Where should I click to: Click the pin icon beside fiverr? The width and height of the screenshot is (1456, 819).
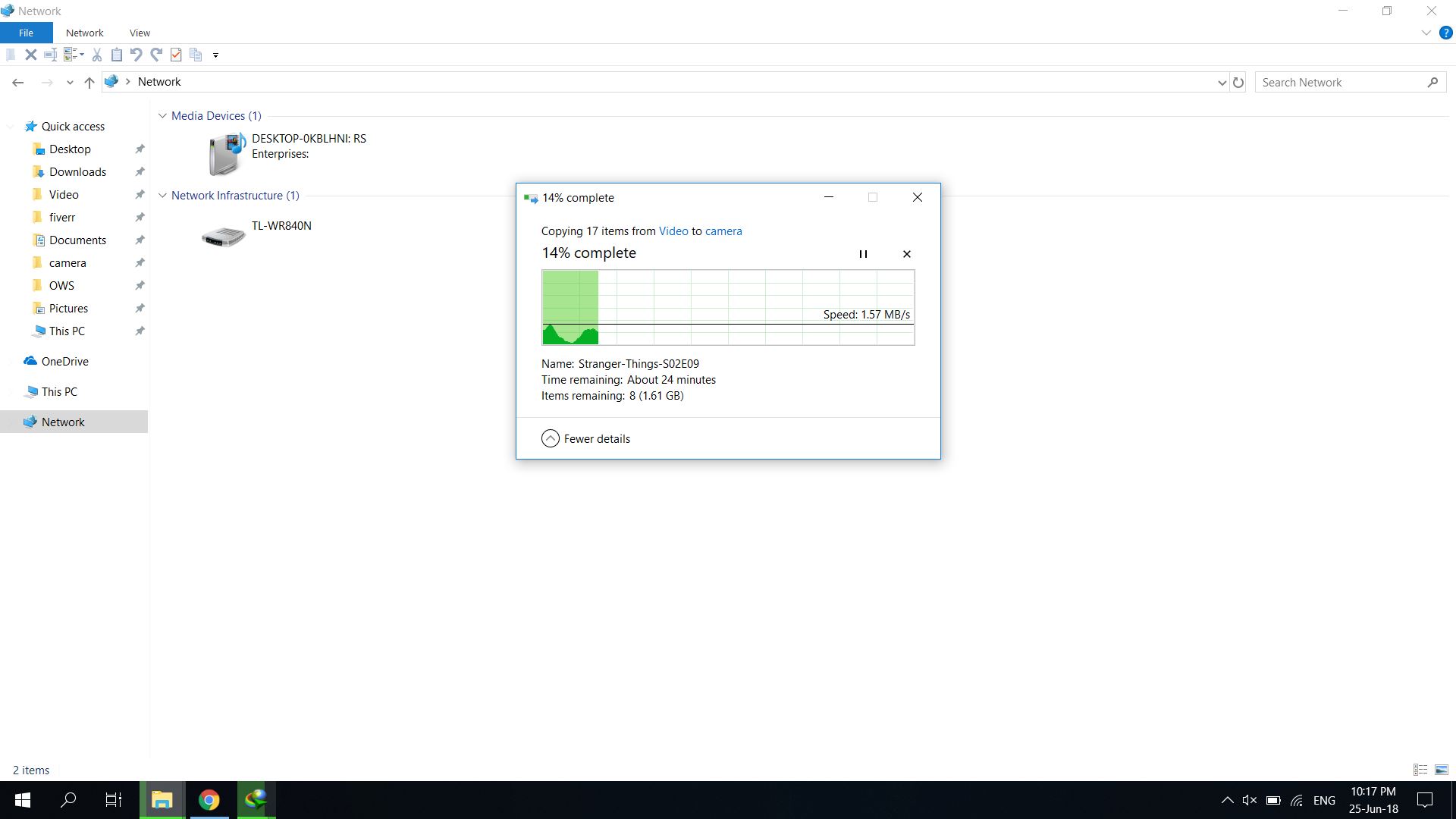140,218
